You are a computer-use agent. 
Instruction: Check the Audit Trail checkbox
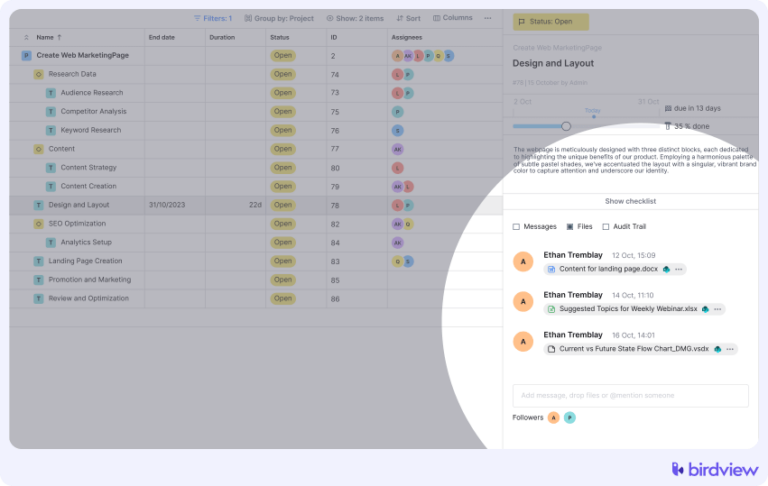pyautogui.click(x=606, y=227)
